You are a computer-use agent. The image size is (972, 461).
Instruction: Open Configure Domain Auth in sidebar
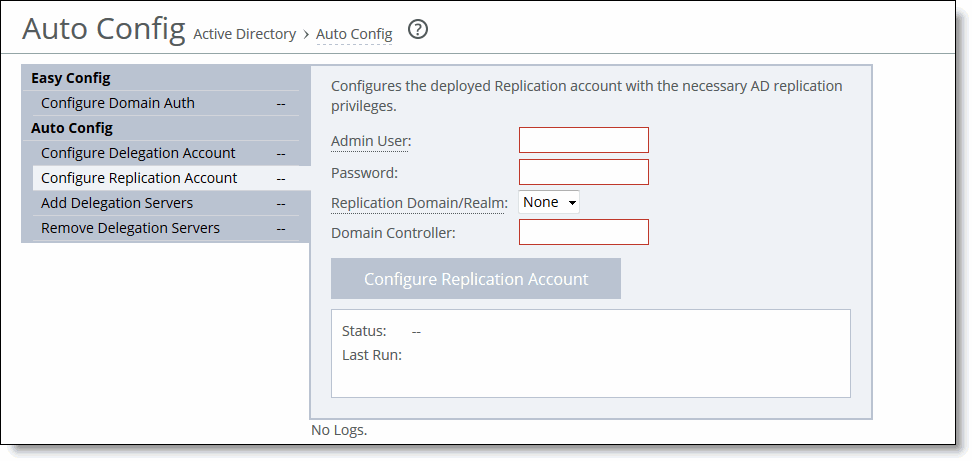pyautogui.click(x=166, y=103)
